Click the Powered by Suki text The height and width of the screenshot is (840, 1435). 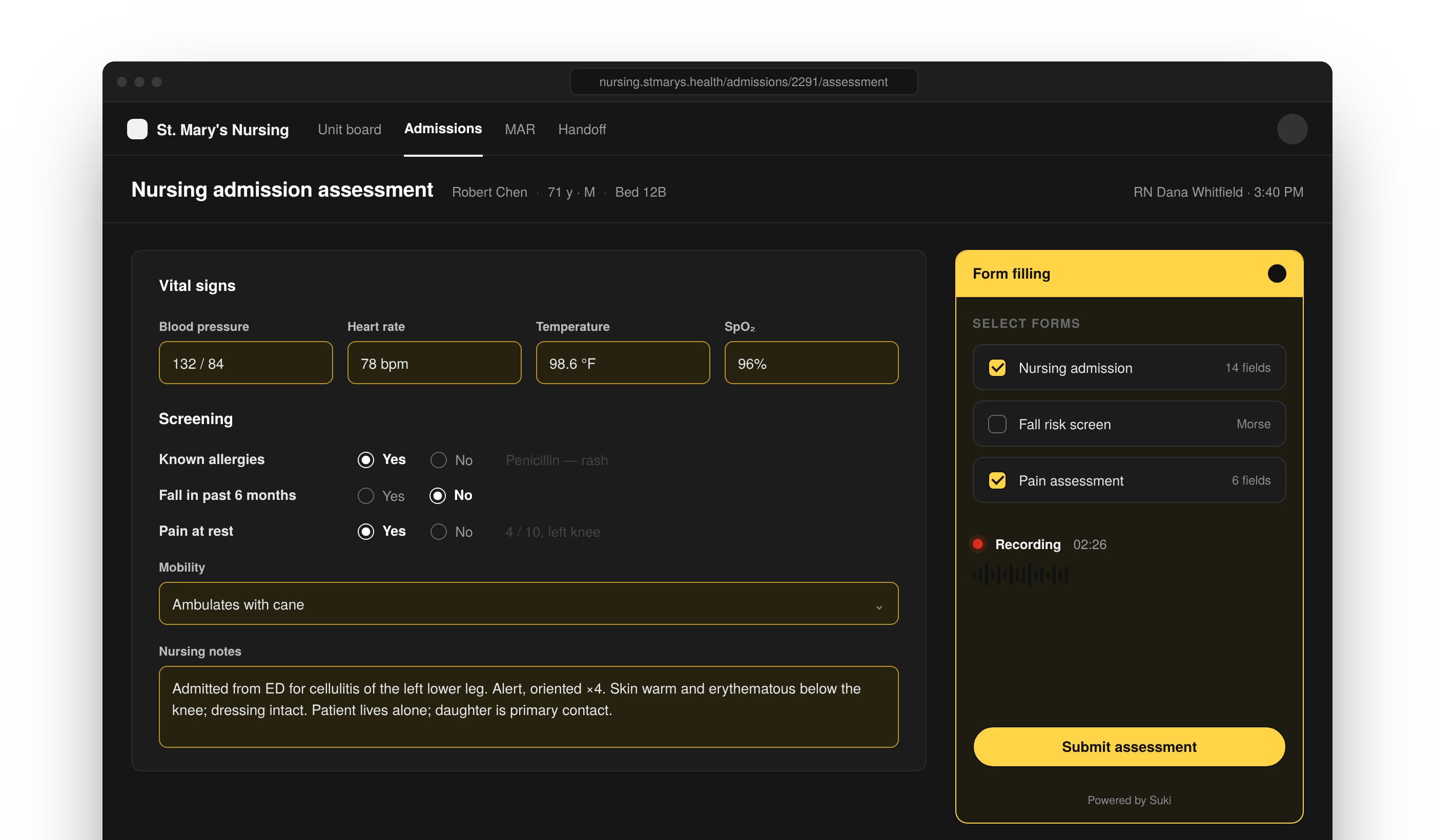click(1129, 800)
